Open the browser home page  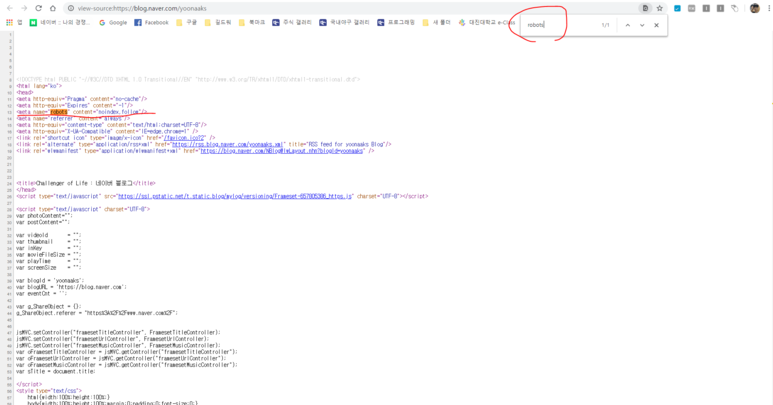(x=53, y=8)
